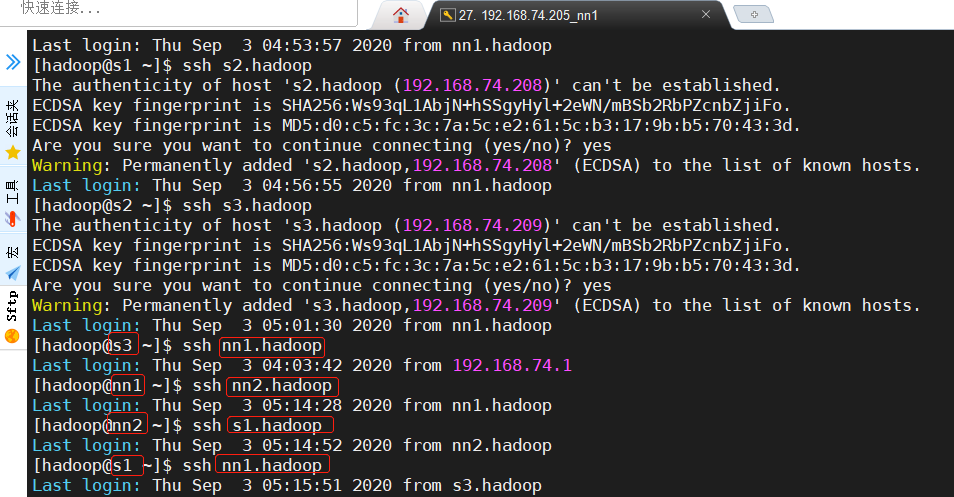Click the paper plane Macros icon
Image resolution: width=954 pixels, height=497 pixels.
pyautogui.click(x=13, y=274)
